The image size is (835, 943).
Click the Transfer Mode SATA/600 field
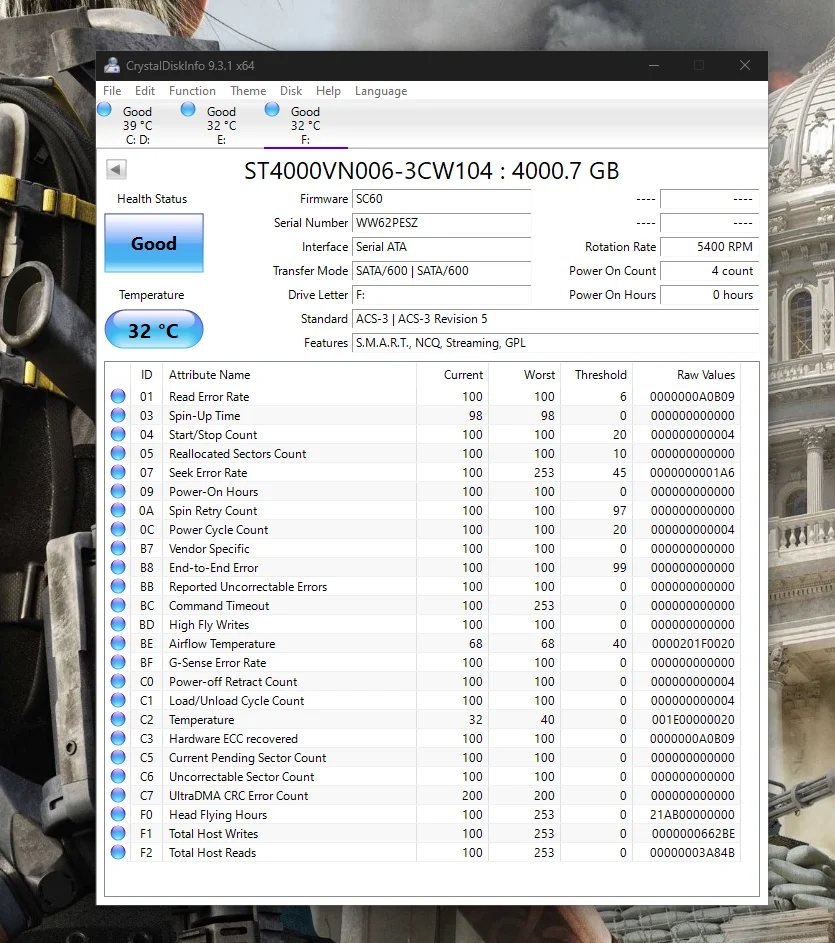(x=442, y=271)
